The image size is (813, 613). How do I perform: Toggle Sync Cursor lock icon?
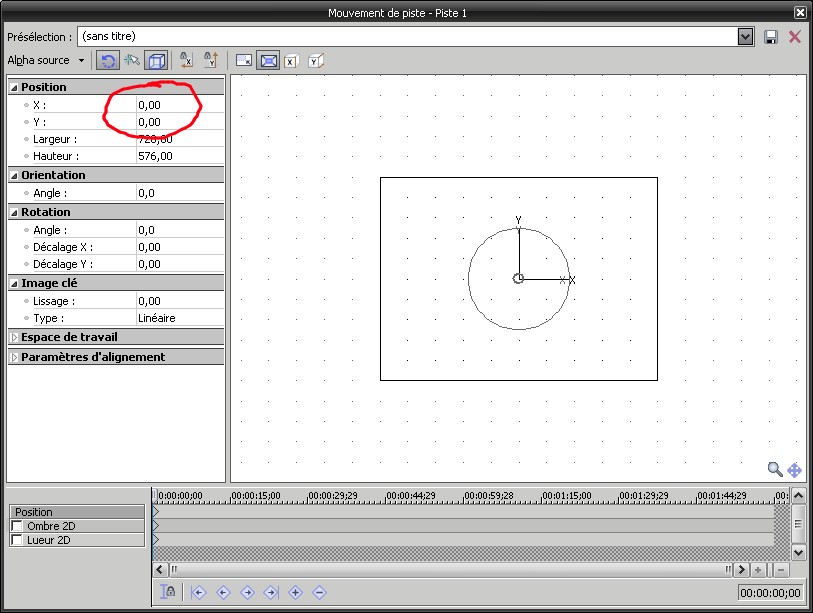(x=168, y=592)
